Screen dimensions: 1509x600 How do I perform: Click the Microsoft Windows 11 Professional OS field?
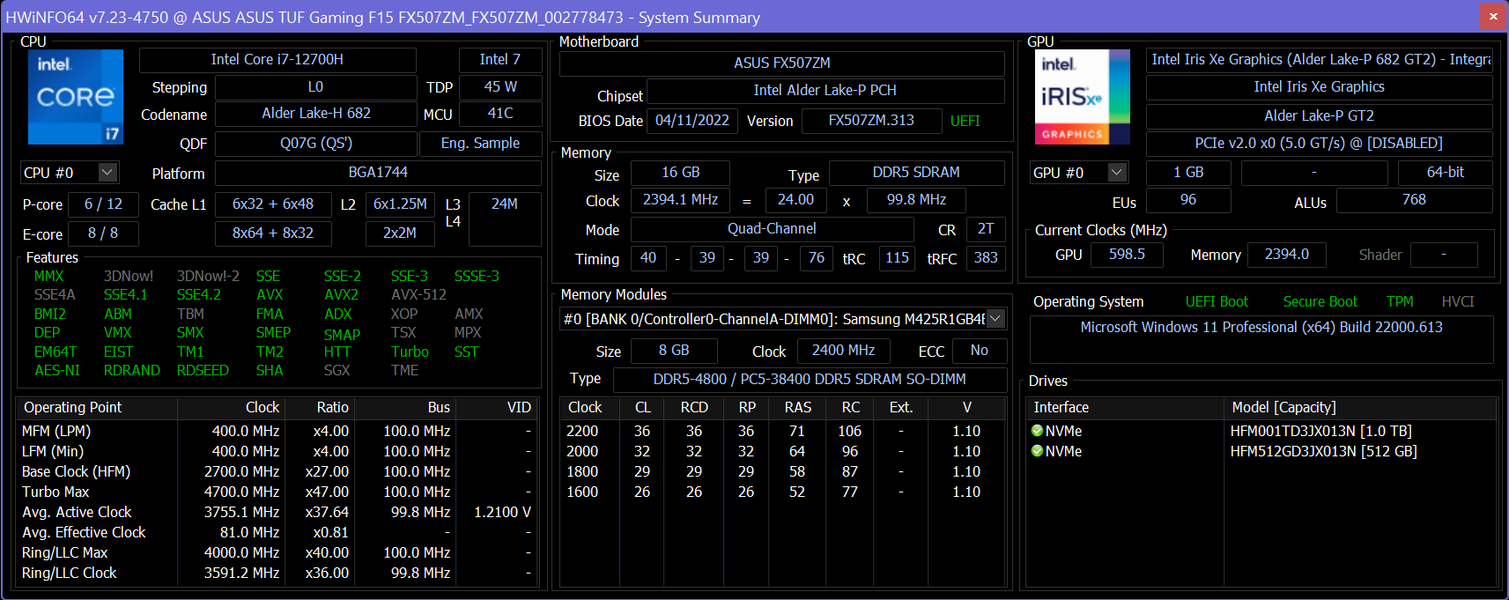click(x=1261, y=340)
